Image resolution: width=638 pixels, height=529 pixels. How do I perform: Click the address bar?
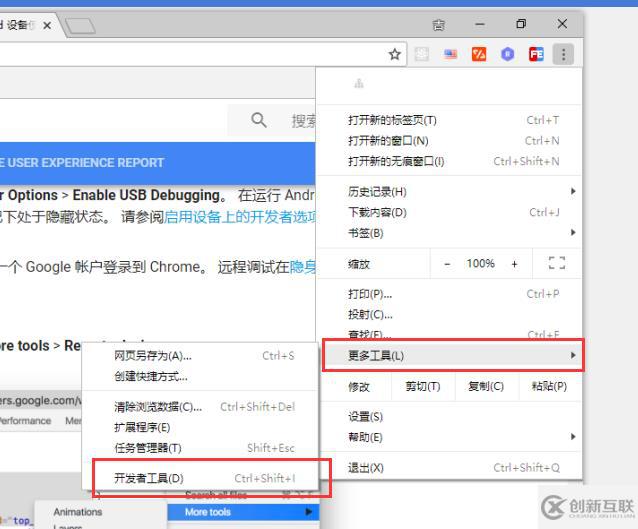(191, 54)
